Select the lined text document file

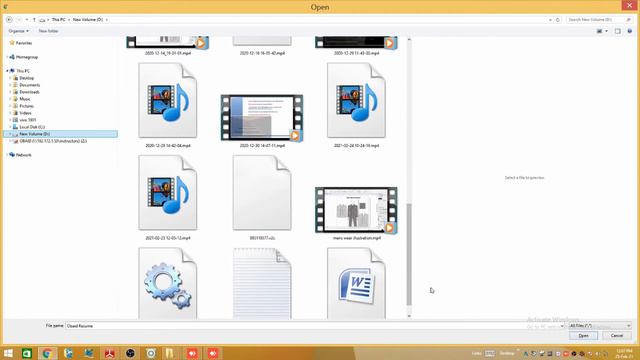(x=262, y=283)
